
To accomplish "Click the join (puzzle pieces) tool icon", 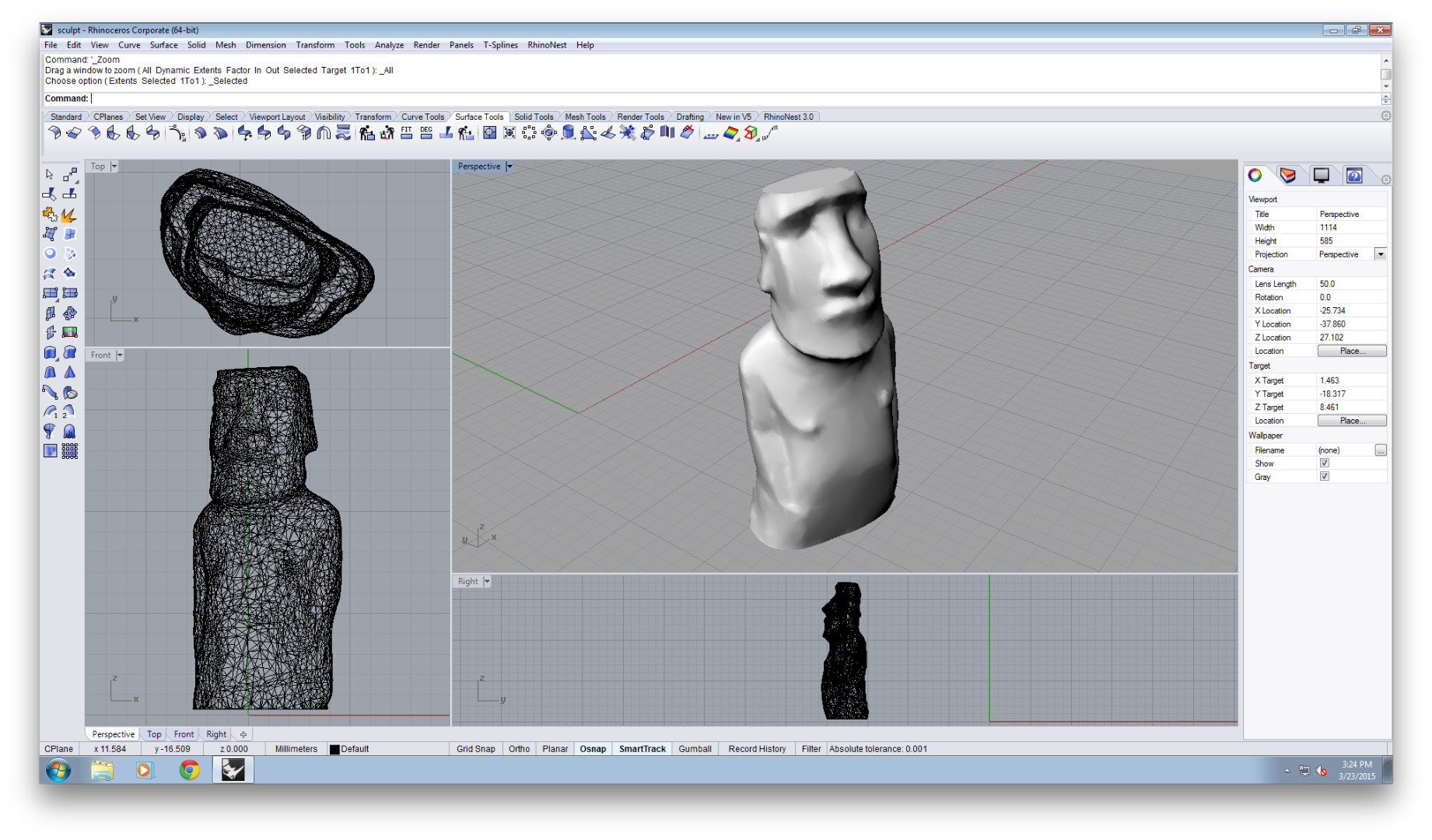I will [x=50, y=214].
